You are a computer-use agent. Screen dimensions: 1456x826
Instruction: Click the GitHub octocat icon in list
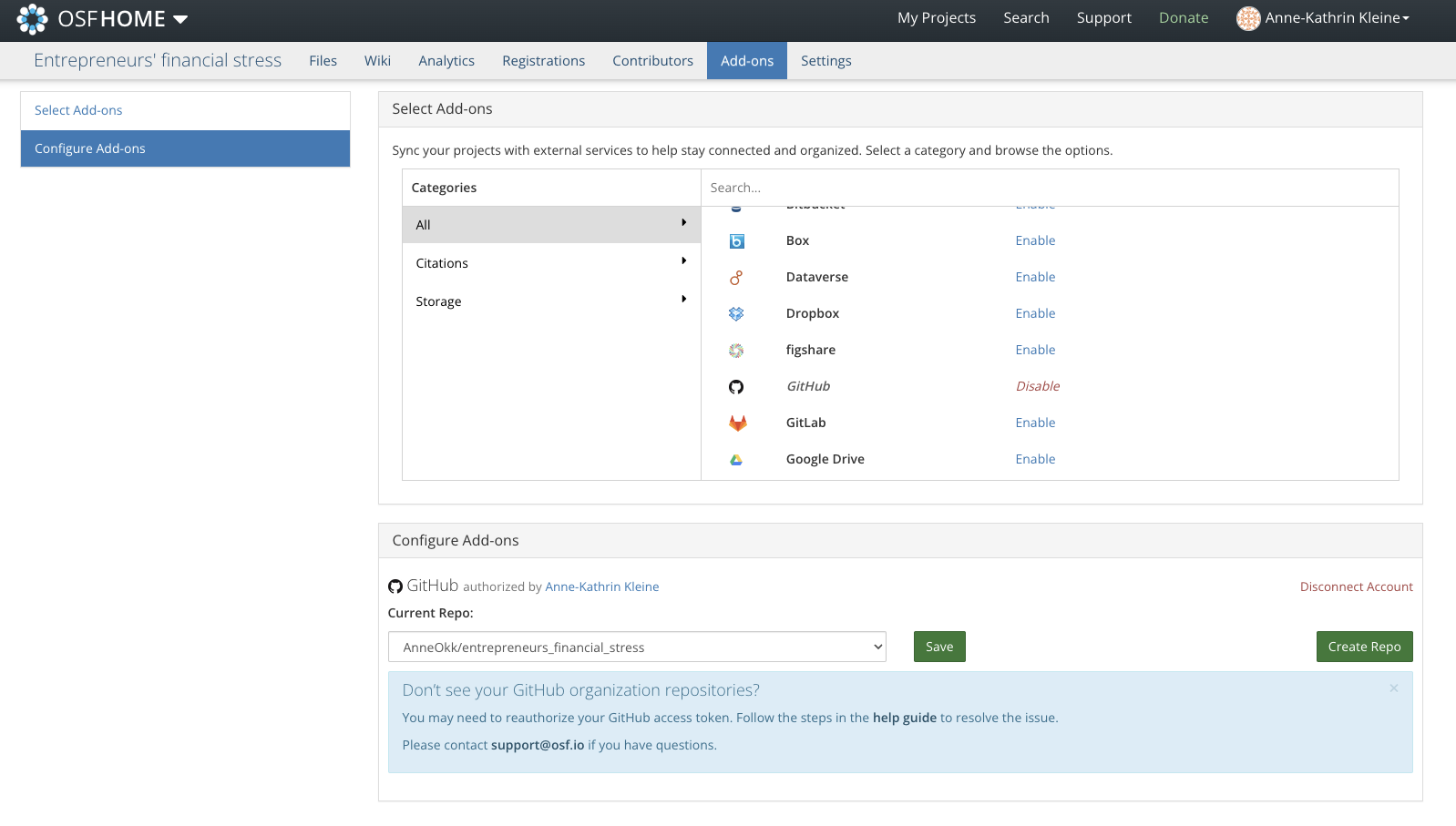pyautogui.click(x=736, y=387)
